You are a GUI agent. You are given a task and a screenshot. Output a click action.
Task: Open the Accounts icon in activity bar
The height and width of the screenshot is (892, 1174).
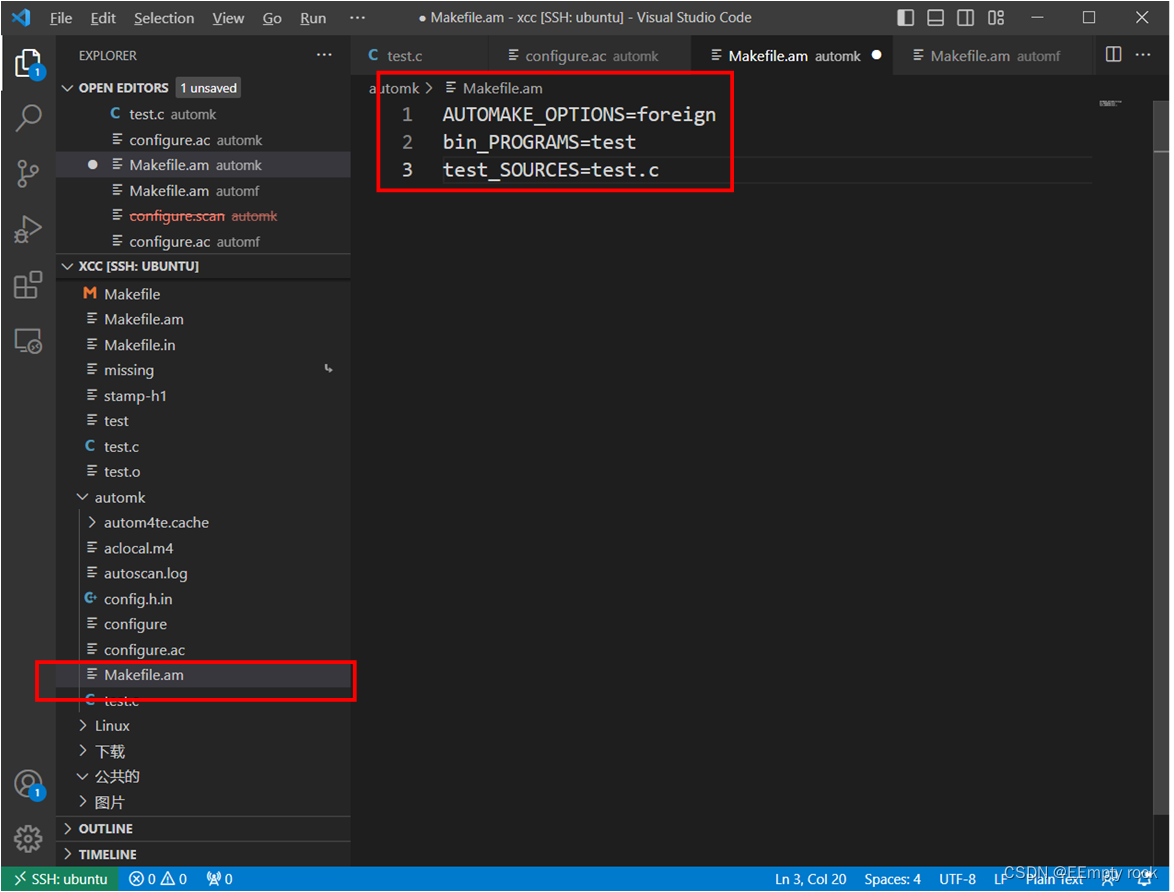(x=27, y=784)
